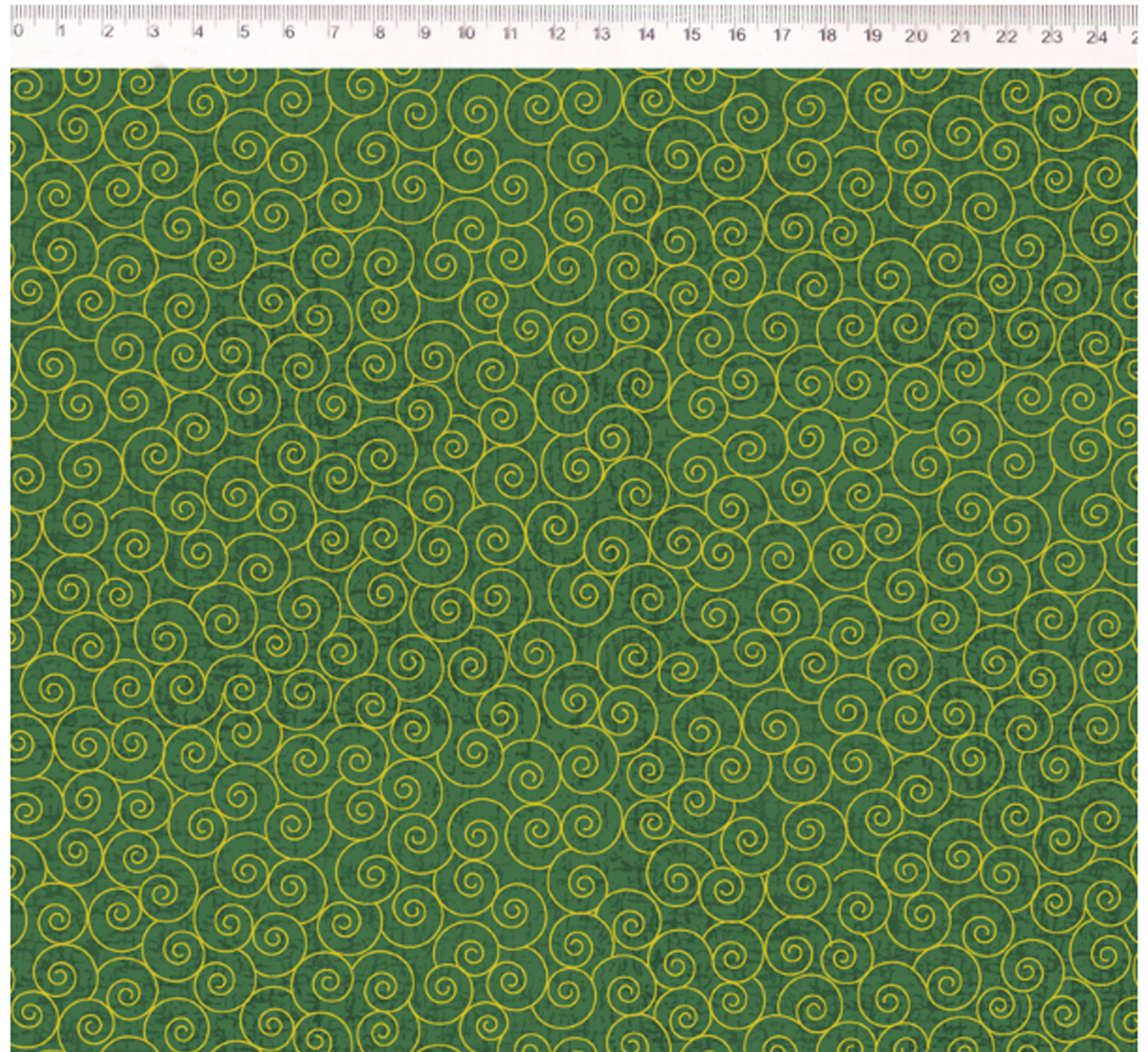
Task: Click the 0 mark on the ruler
Action: [17, 32]
